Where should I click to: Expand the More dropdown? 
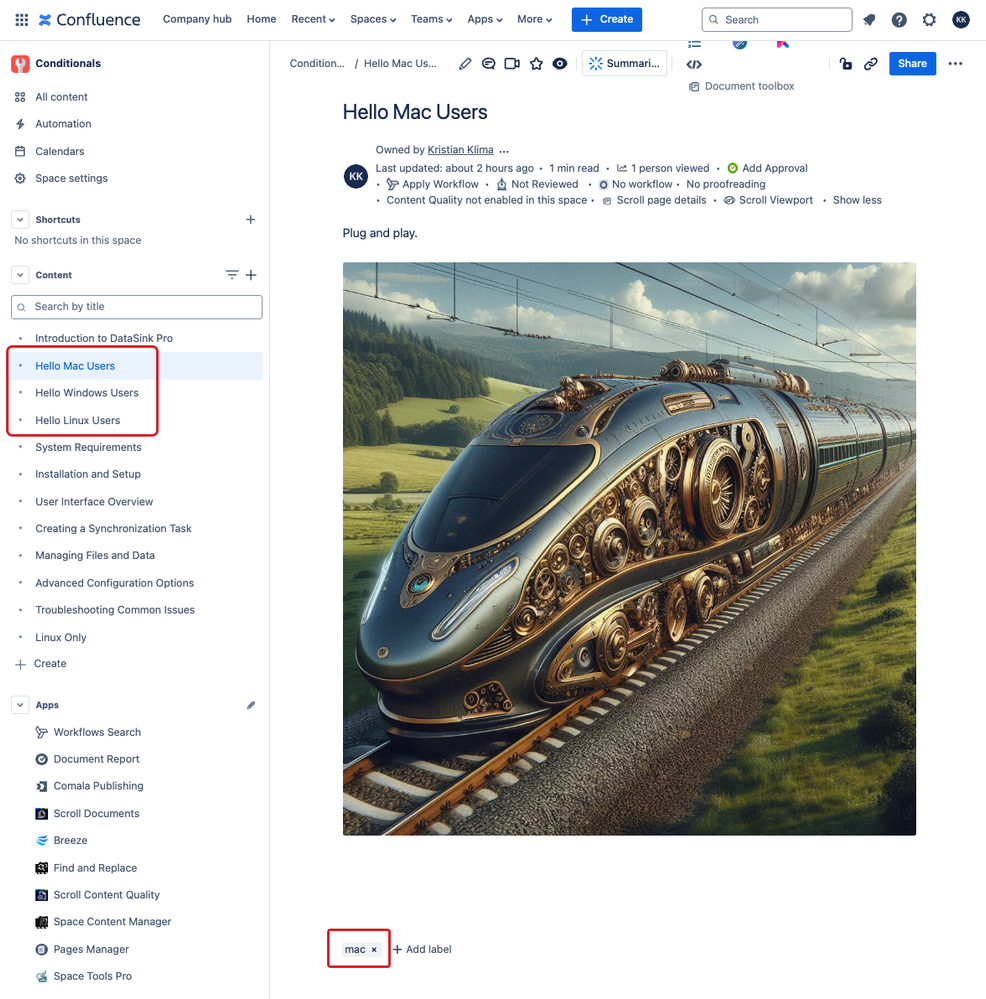pyautogui.click(x=534, y=19)
